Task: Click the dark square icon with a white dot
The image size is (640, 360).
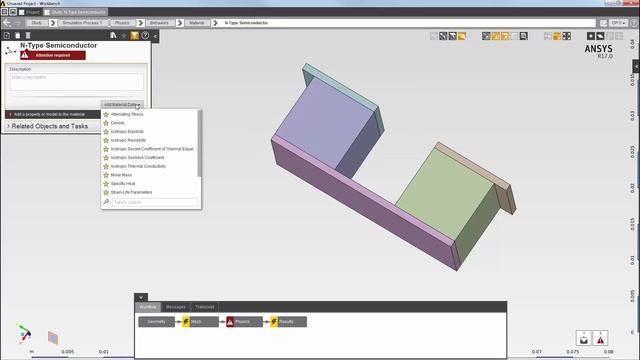Action: tap(591, 36)
